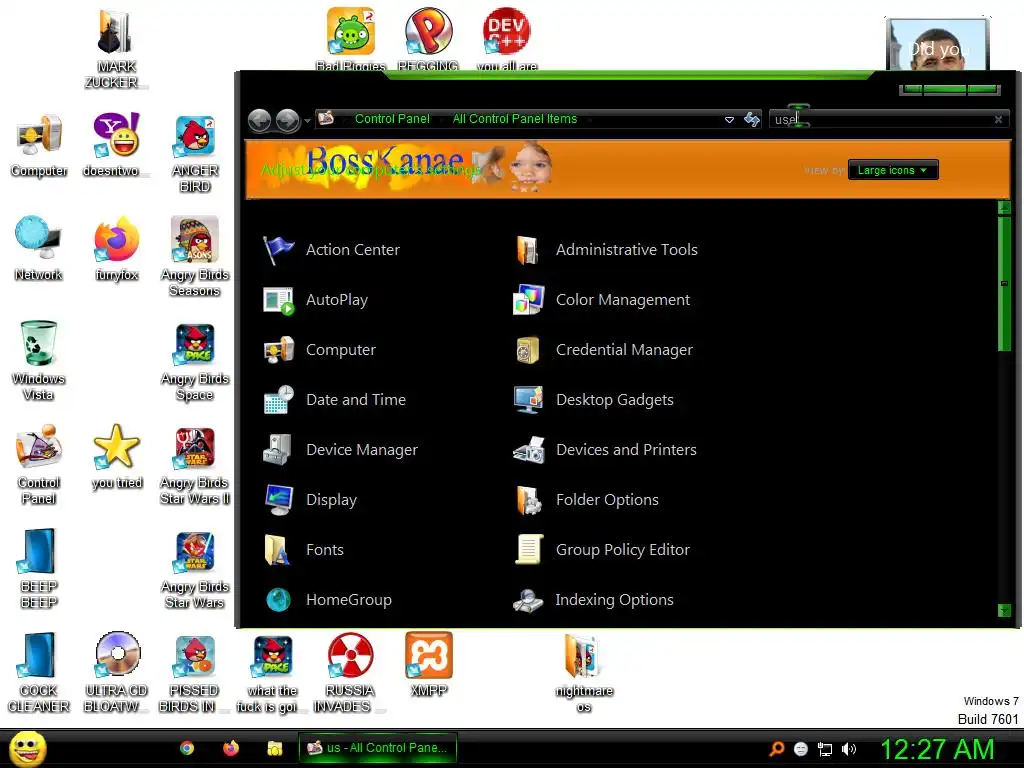Launch Firefox from the taskbar
The width and height of the screenshot is (1024, 768).
pyautogui.click(x=231, y=748)
